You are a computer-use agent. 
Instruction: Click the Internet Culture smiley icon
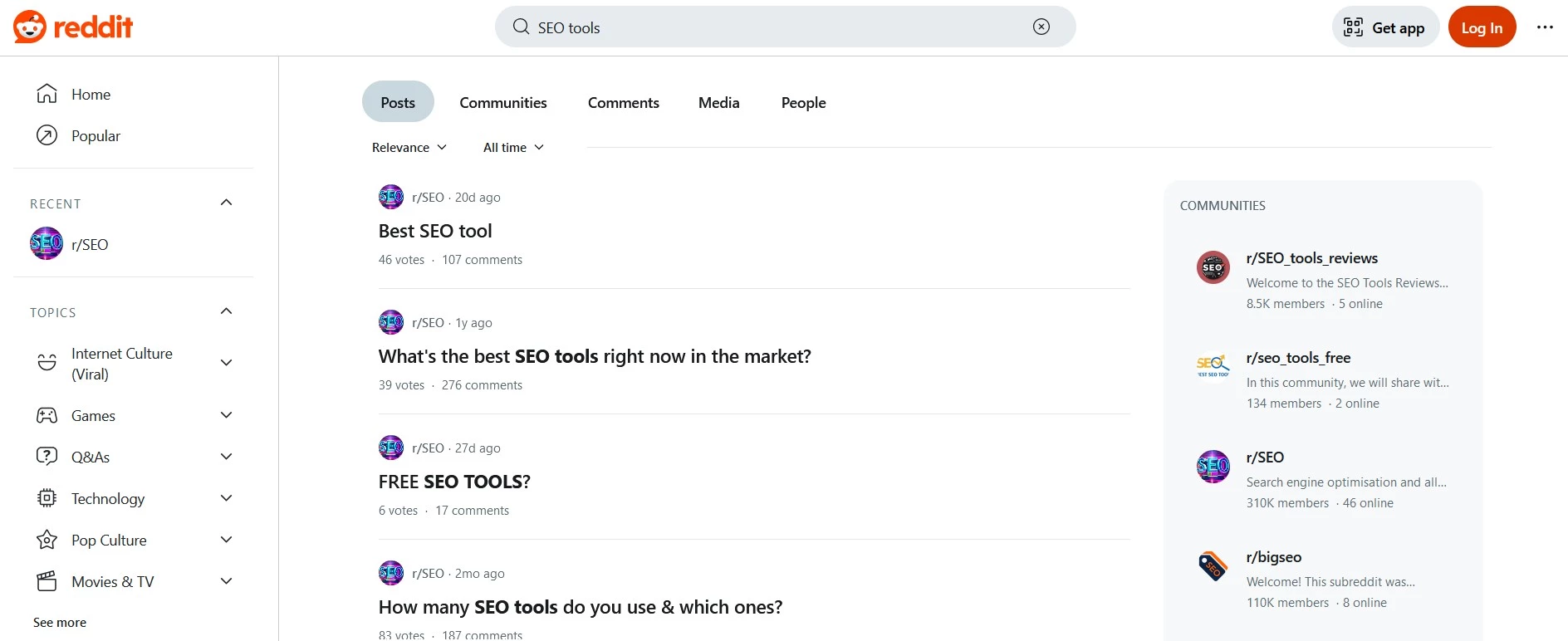click(x=47, y=363)
